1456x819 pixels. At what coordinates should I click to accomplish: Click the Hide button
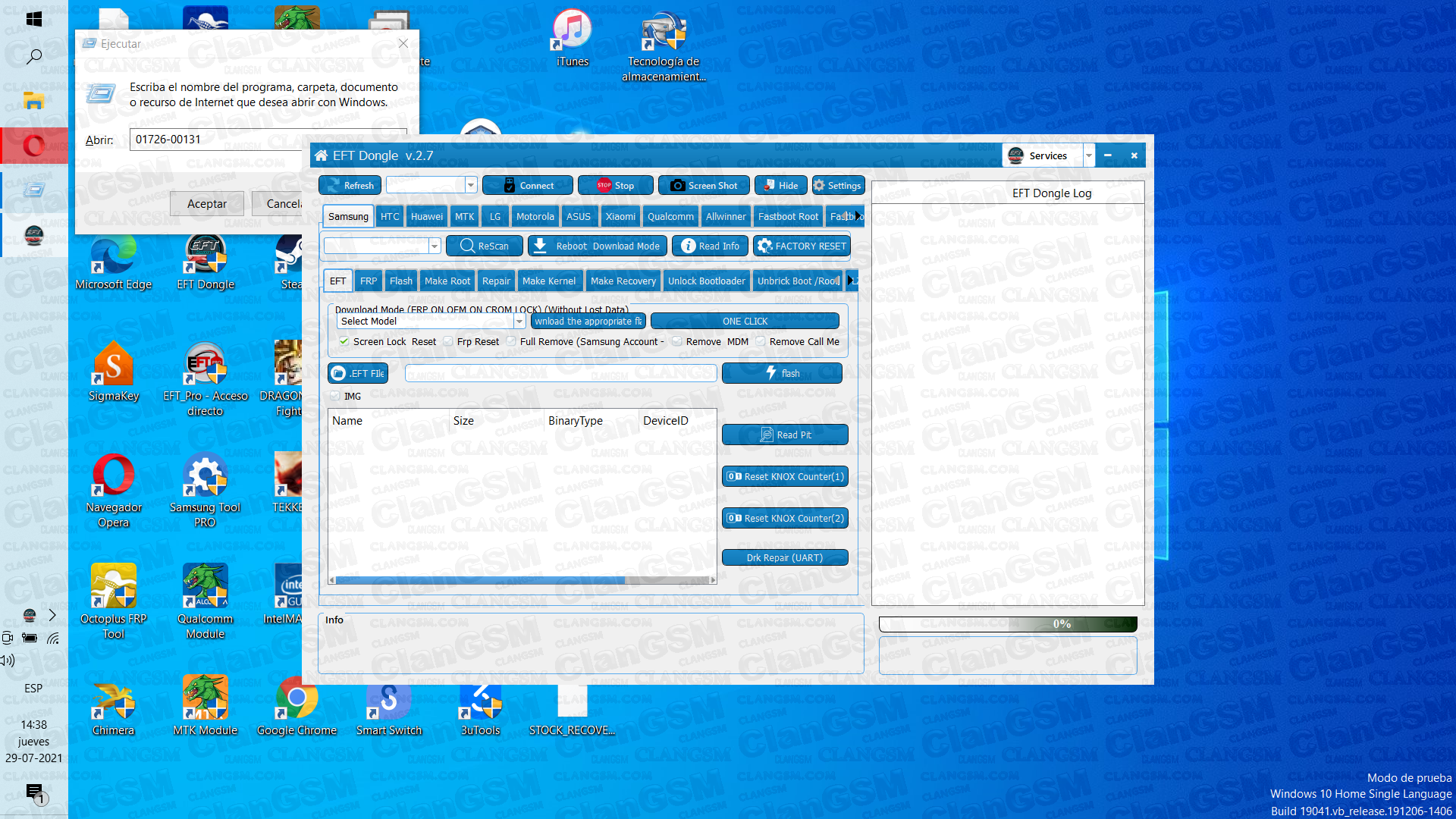point(780,185)
